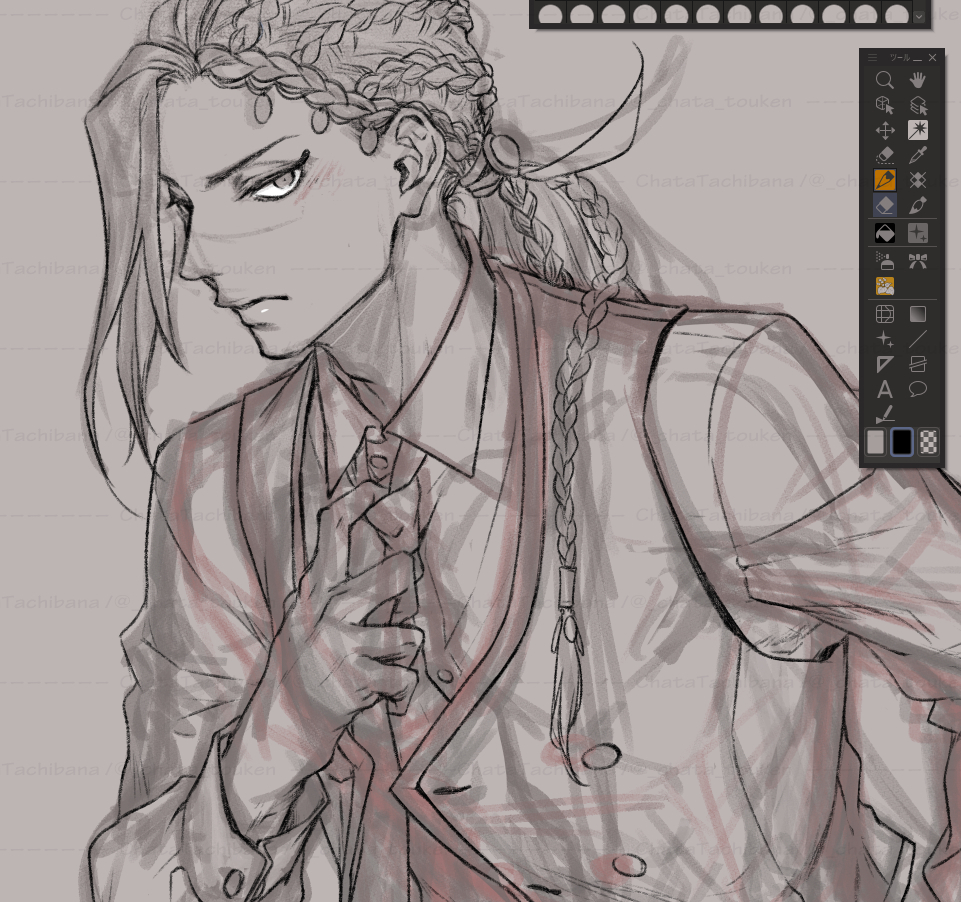
Task: Select the transparent checkered color swatch
Action: click(x=929, y=442)
